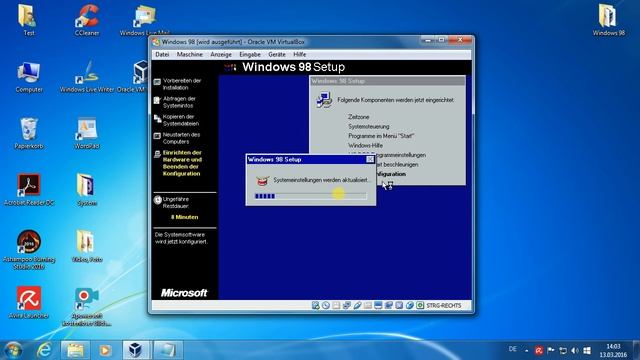Screen dimensions: 640x360
Task: Select the Windows Live Mail desktop shortcut
Action: (x=144, y=20)
